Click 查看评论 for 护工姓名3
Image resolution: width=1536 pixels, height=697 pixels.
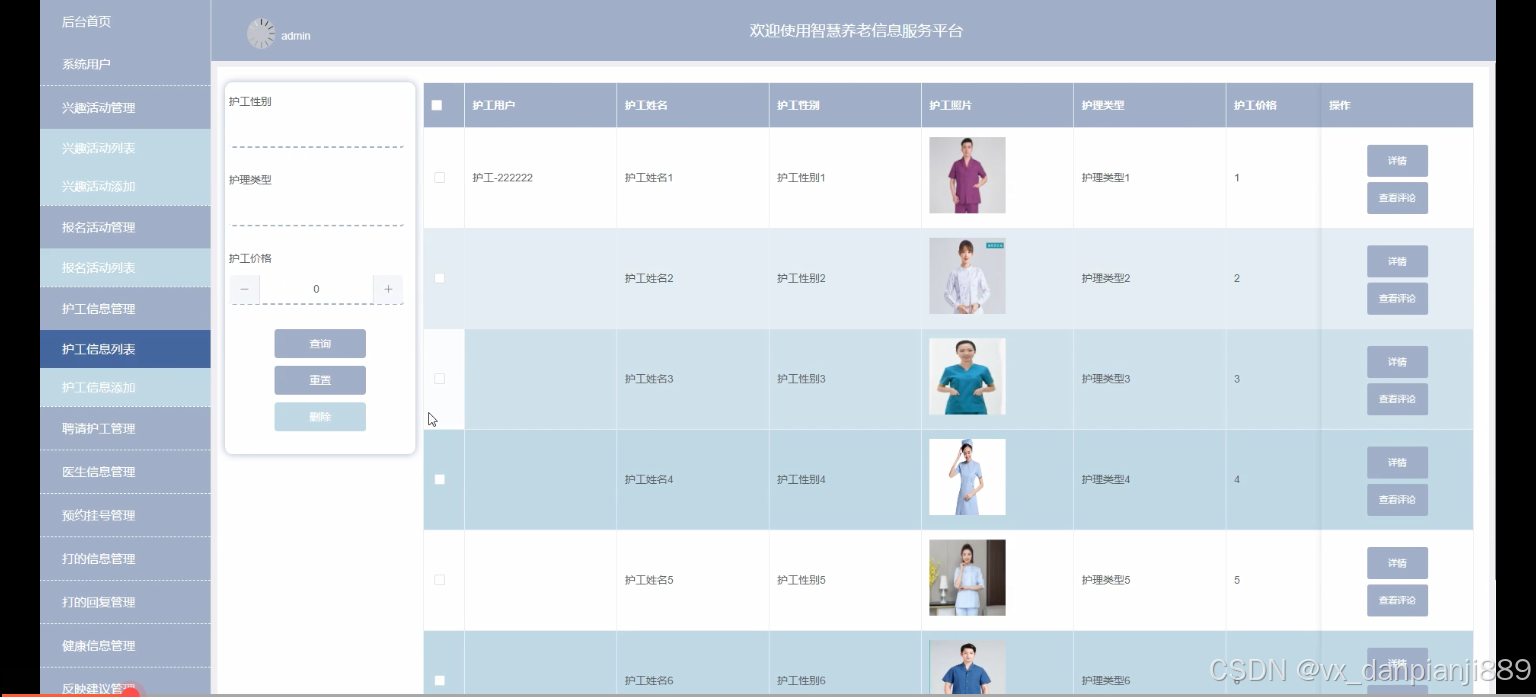[x=1397, y=399]
